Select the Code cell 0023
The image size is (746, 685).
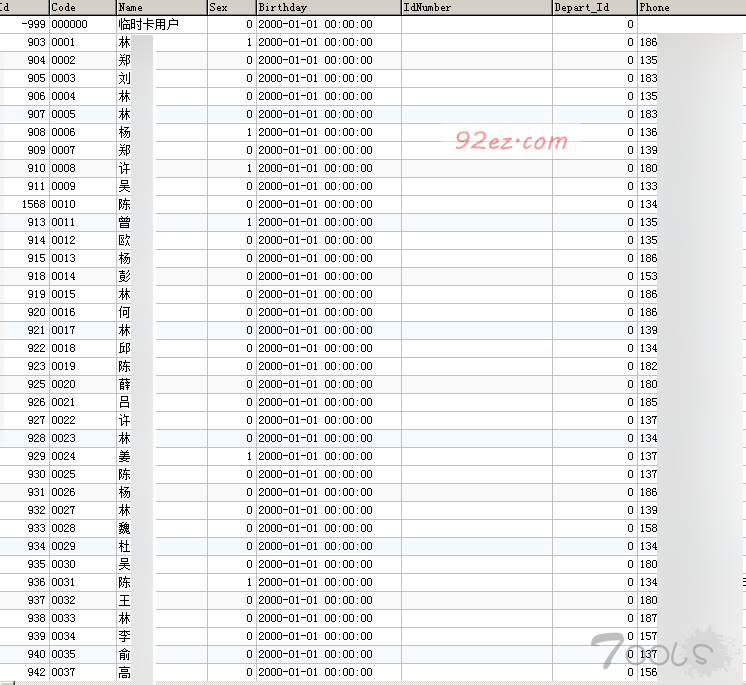[x=83, y=438]
